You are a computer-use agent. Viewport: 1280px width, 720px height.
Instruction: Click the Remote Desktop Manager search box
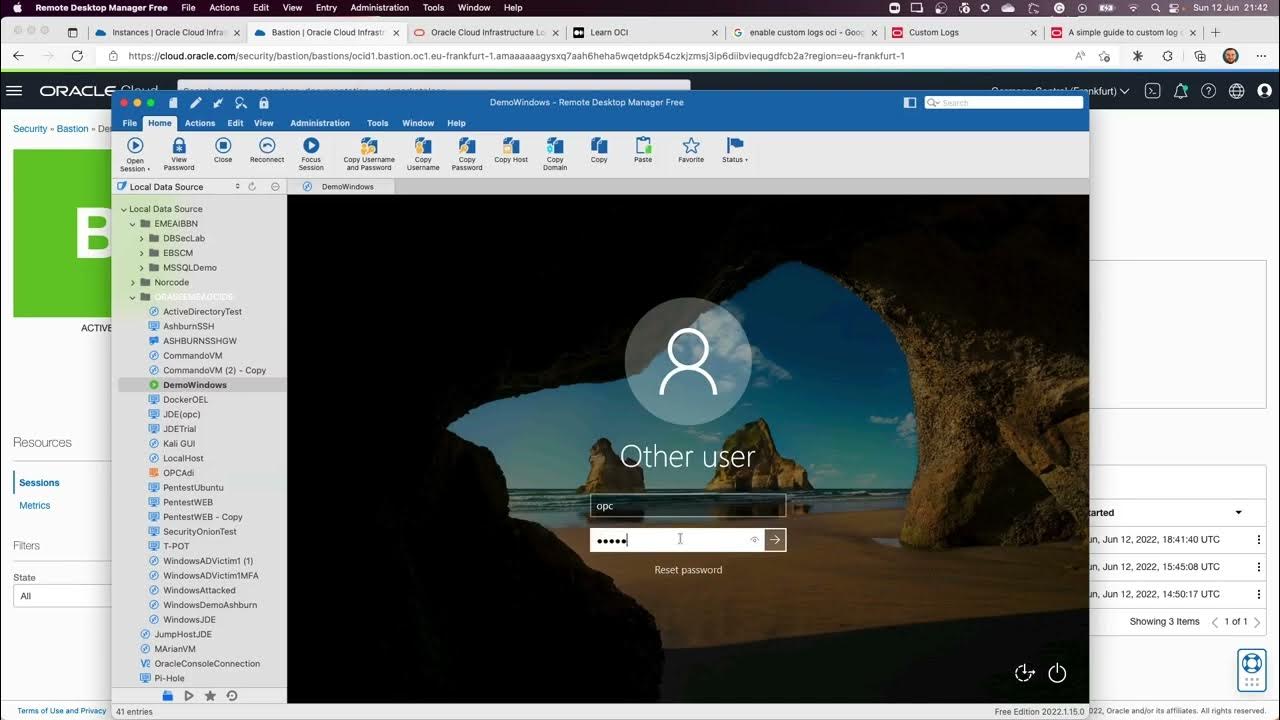tap(1004, 102)
